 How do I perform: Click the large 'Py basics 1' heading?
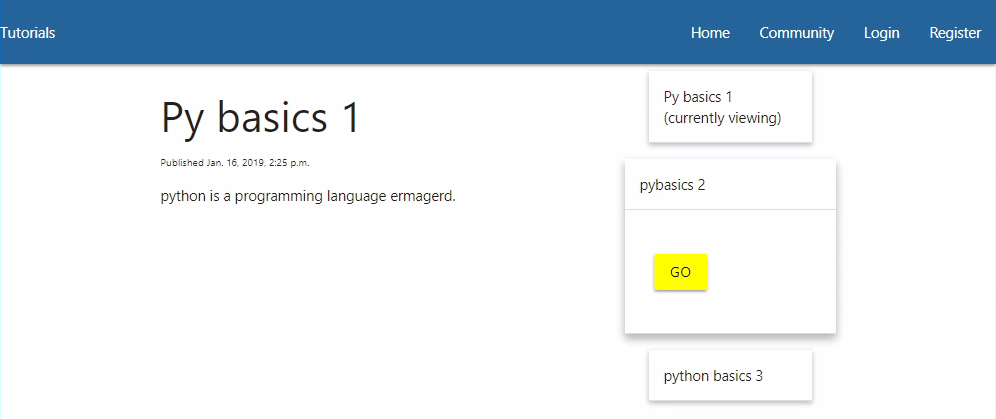260,118
